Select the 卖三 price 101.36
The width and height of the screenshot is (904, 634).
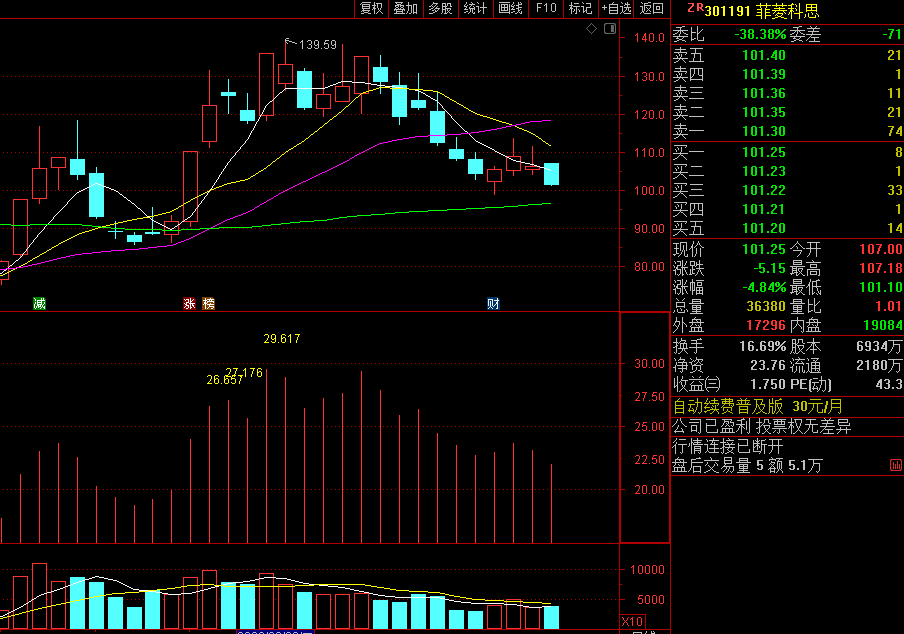pos(764,93)
